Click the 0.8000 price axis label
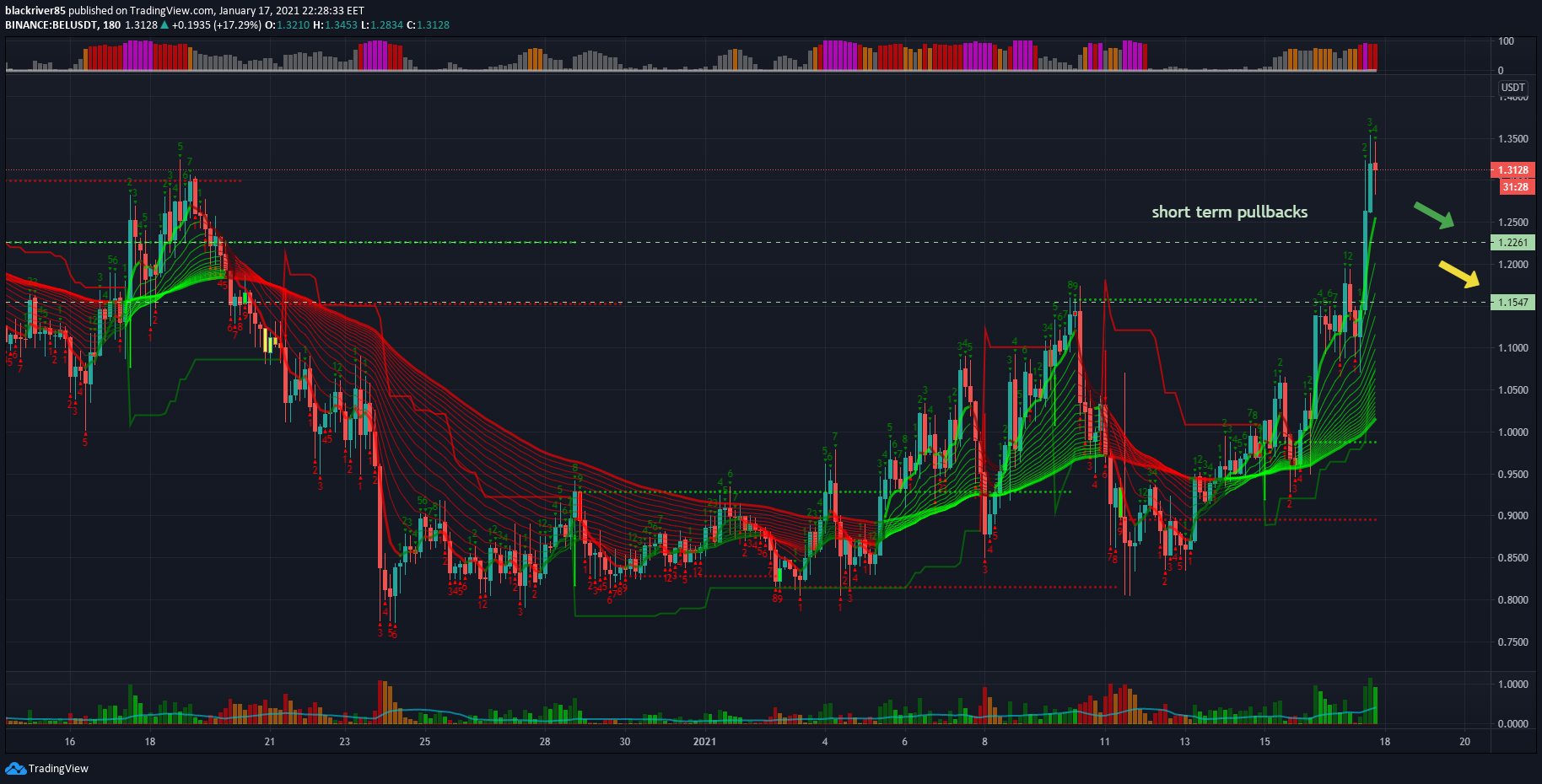Image resolution: width=1542 pixels, height=784 pixels. tap(1512, 600)
